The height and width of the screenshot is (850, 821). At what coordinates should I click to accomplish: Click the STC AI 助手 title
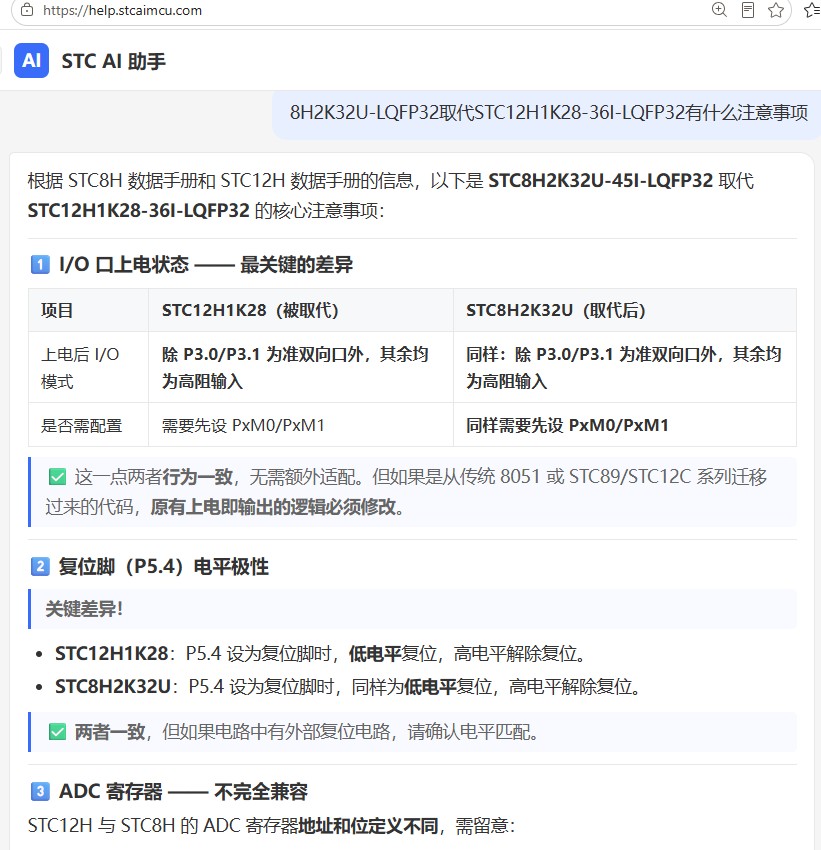click(x=114, y=61)
